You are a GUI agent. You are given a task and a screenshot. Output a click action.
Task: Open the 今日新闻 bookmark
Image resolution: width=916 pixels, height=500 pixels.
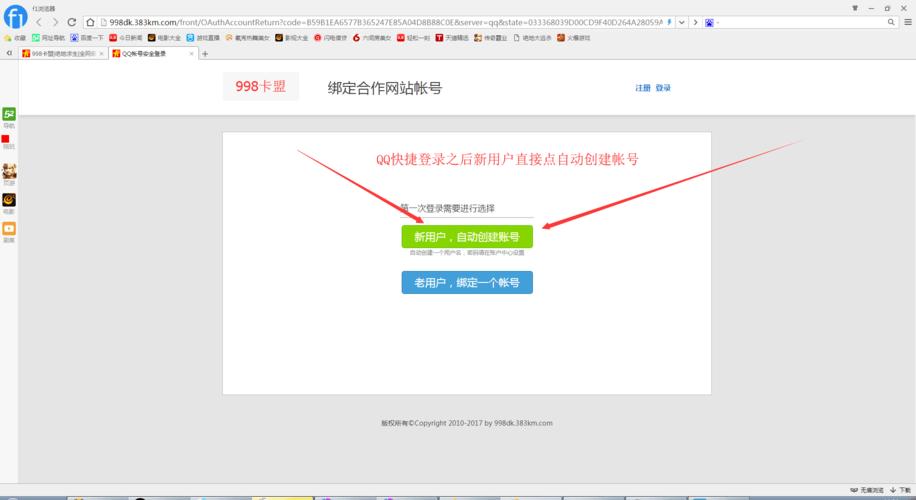(126, 37)
